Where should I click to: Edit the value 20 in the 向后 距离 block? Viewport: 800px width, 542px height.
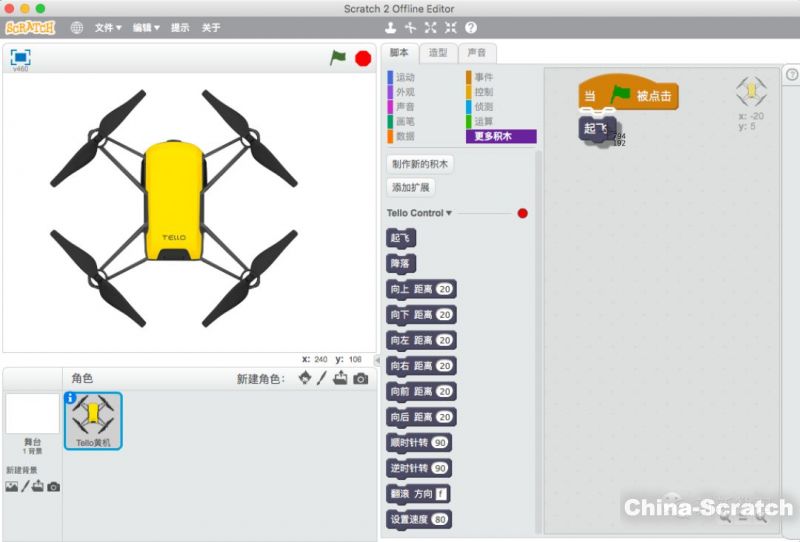click(x=445, y=417)
